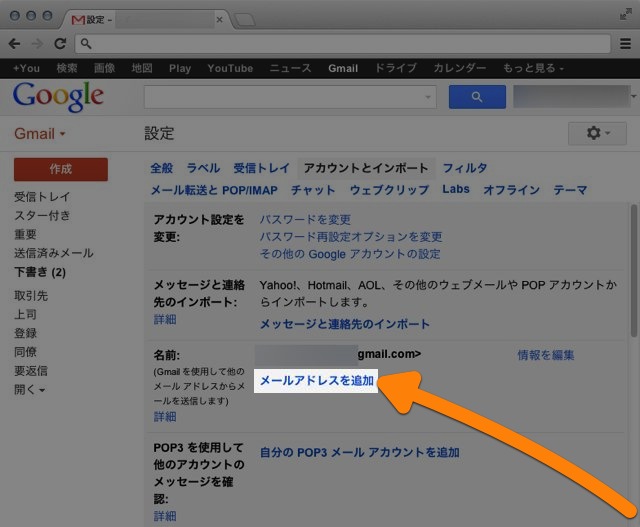Image resolution: width=640 pixels, height=527 pixels.
Task: Select Gmail in the Google bar
Action: pos(343,68)
